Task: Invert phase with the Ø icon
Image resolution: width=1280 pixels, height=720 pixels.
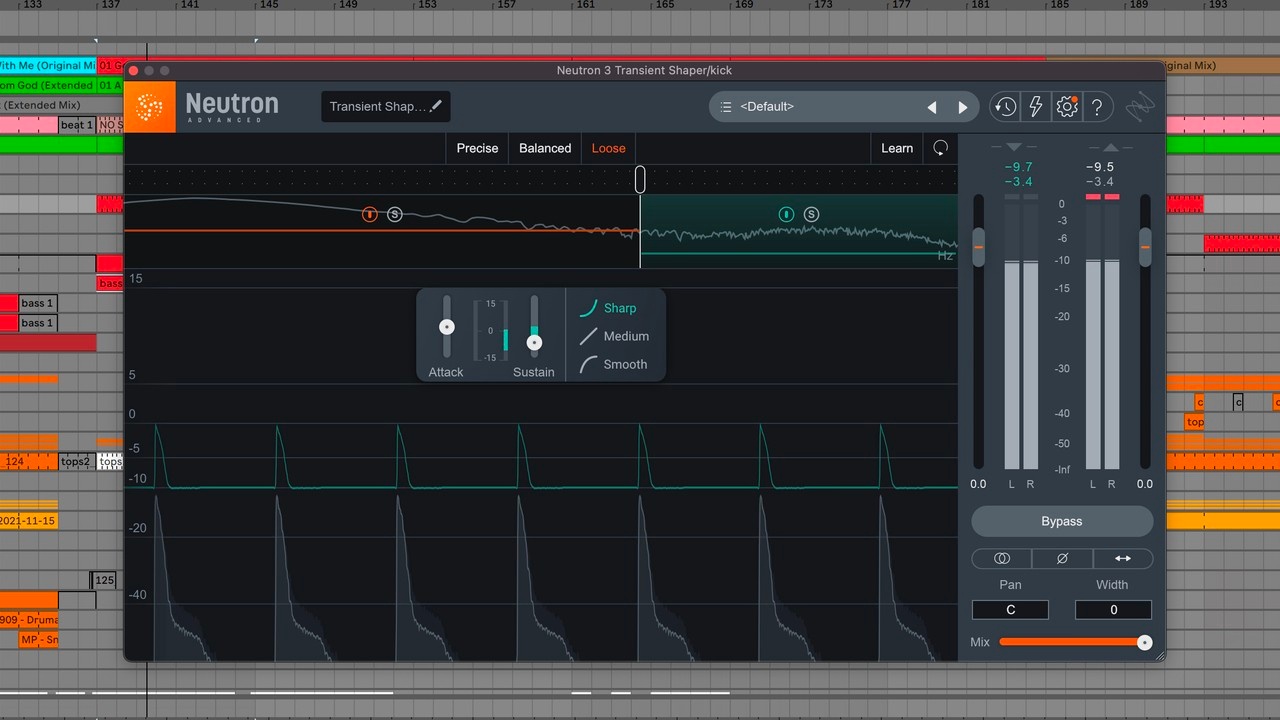Action: (x=1062, y=559)
